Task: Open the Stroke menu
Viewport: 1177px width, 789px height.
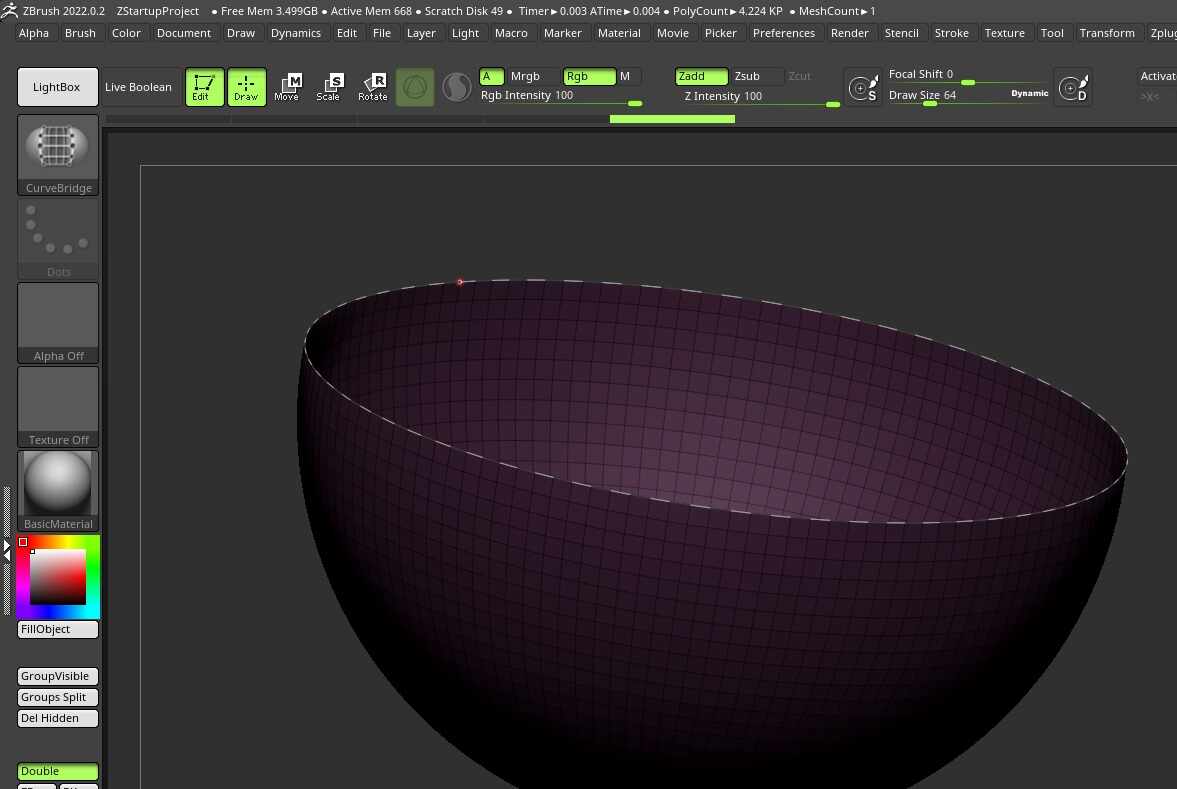Action: pos(951,33)
